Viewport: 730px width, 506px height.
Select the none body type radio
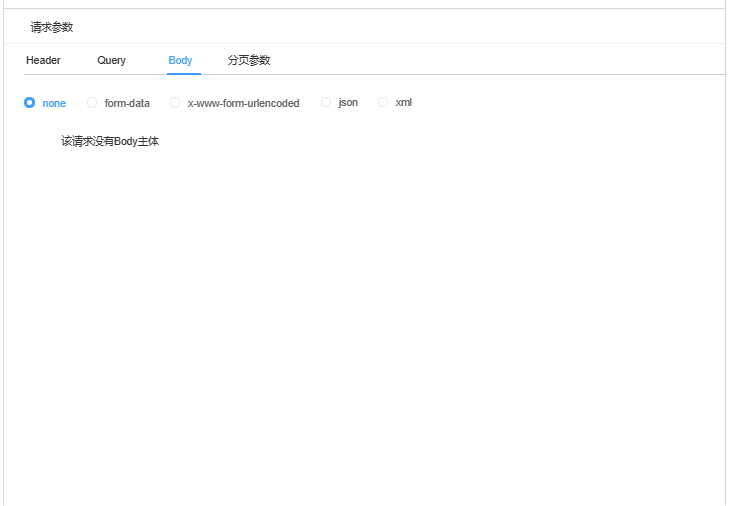click(x=29, y=102)
